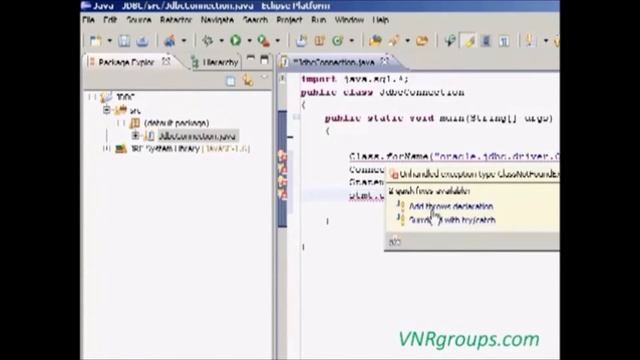
Task: Open the Run menu
Action: pos(318,20)
